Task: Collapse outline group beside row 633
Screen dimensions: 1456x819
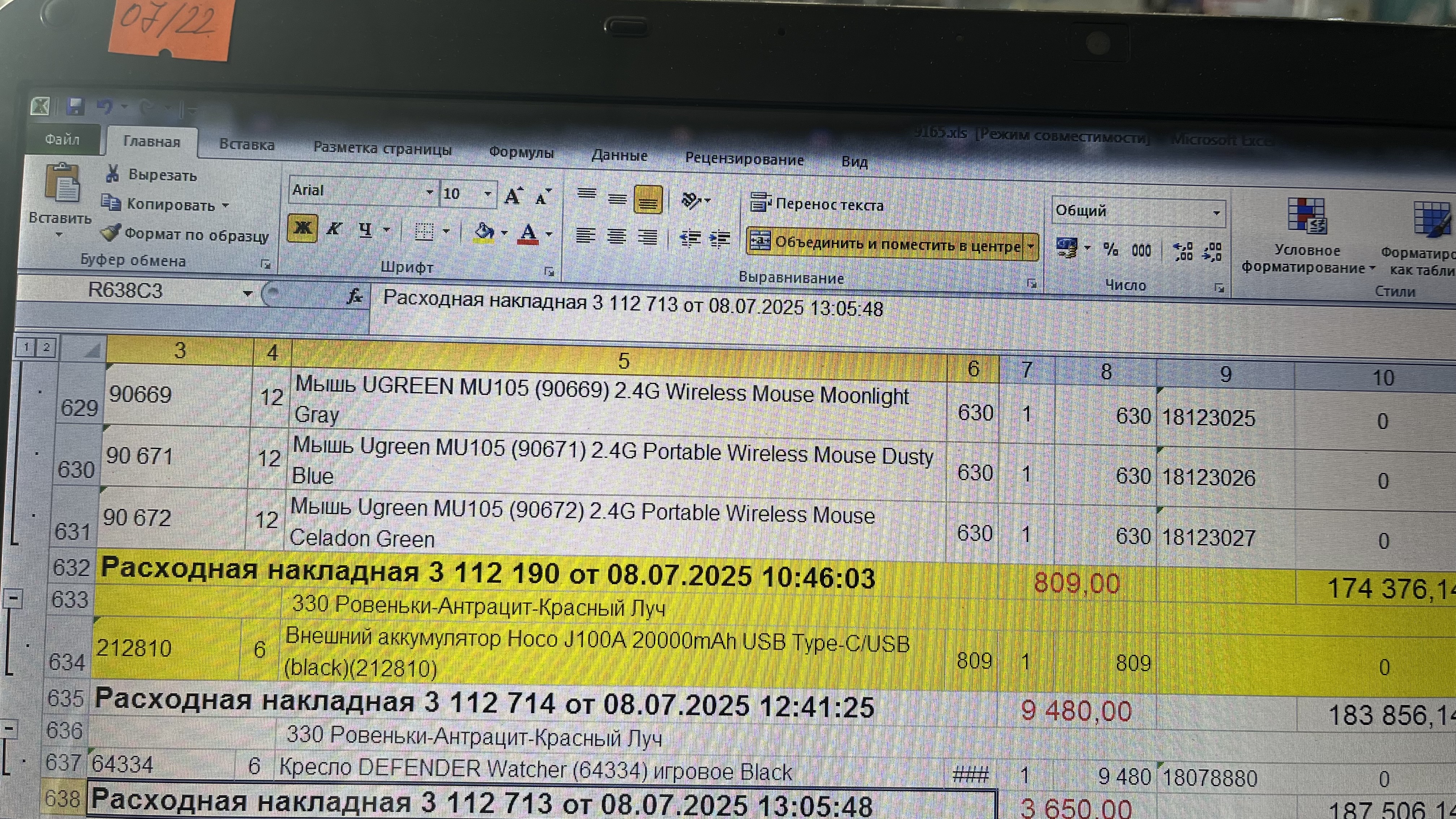Action: click(x=13, y=598)
